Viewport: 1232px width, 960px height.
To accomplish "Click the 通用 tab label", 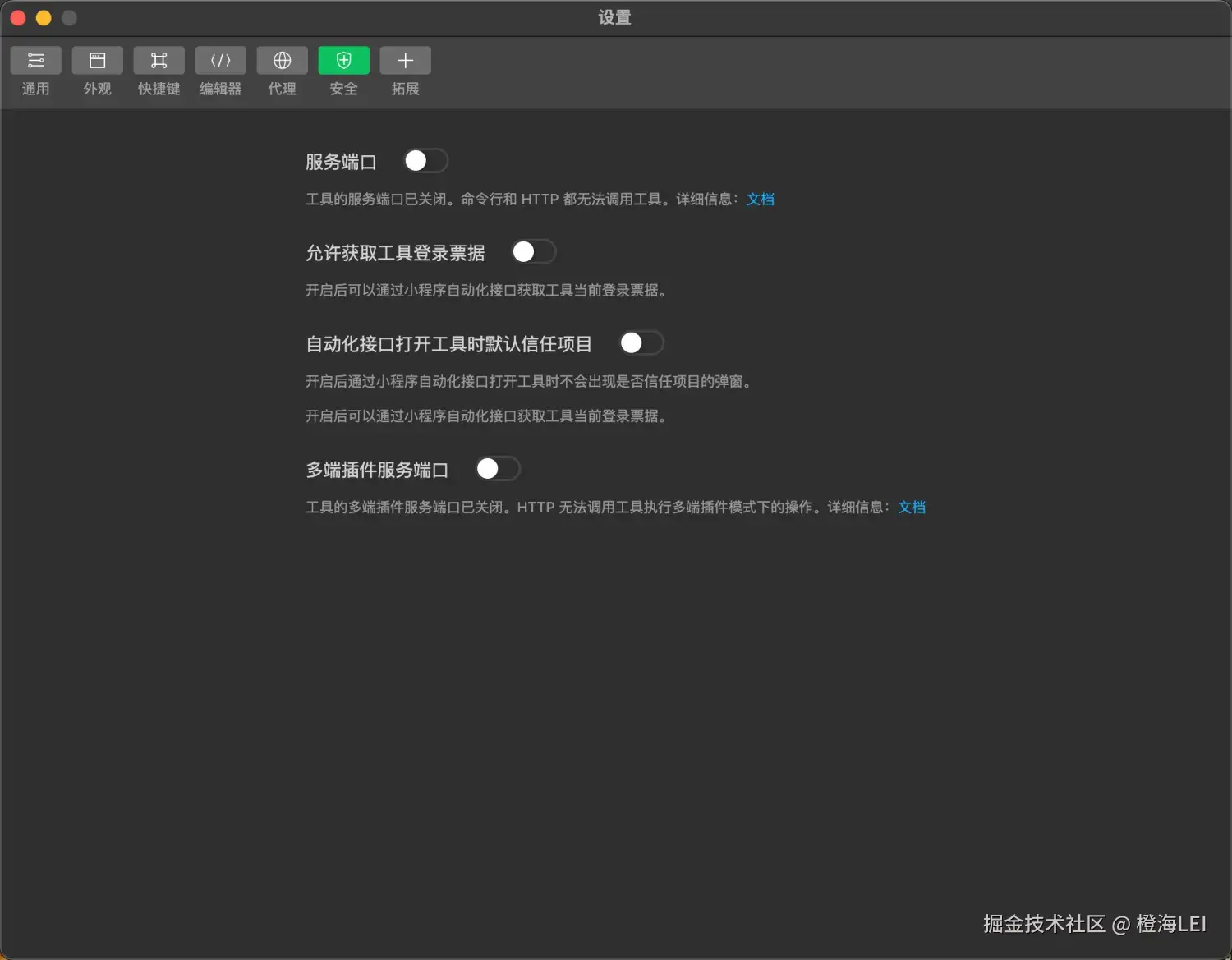I will (x=35, y=89).
